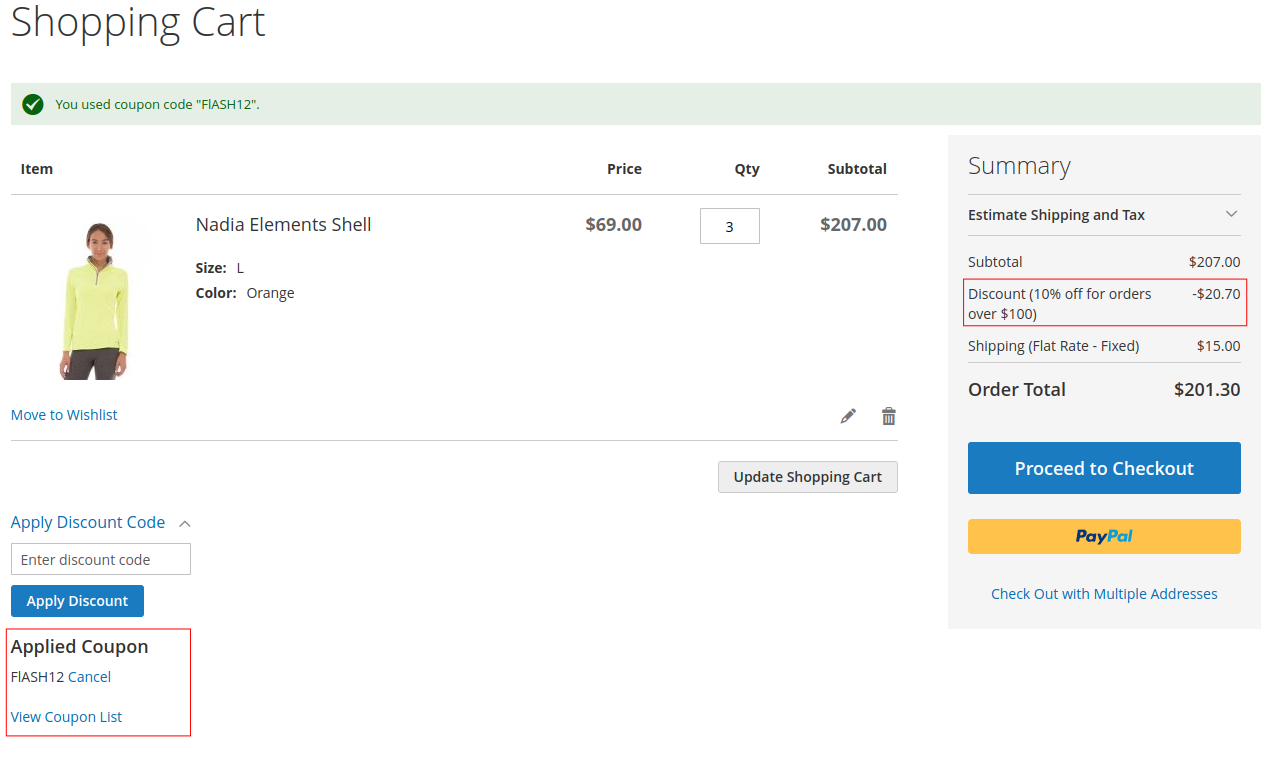Move Nadia Elements Shell to Wishlist
The image size is (1270, 772).
pos(64,415)
